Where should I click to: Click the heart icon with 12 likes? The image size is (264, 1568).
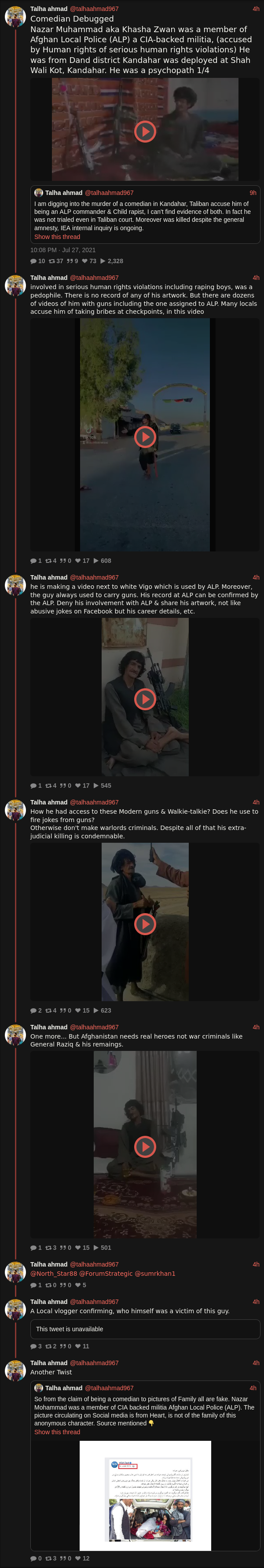coord(78,1558)
